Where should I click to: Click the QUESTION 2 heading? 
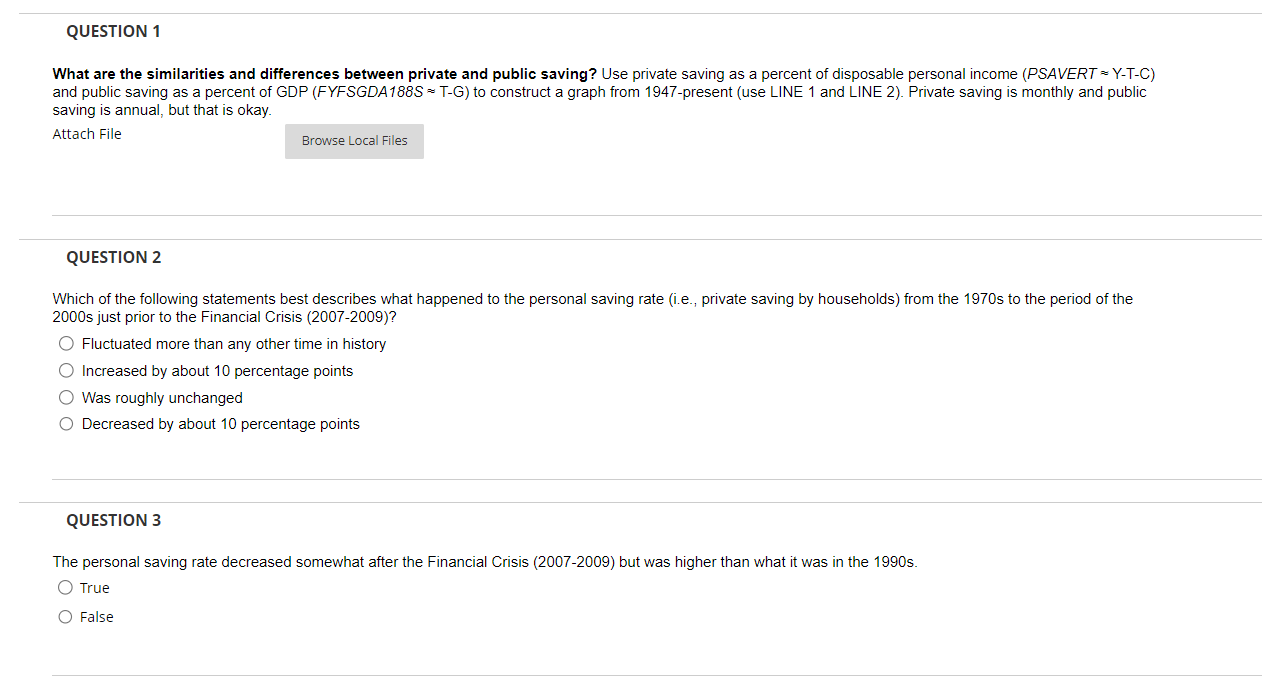tap(113, 257)
